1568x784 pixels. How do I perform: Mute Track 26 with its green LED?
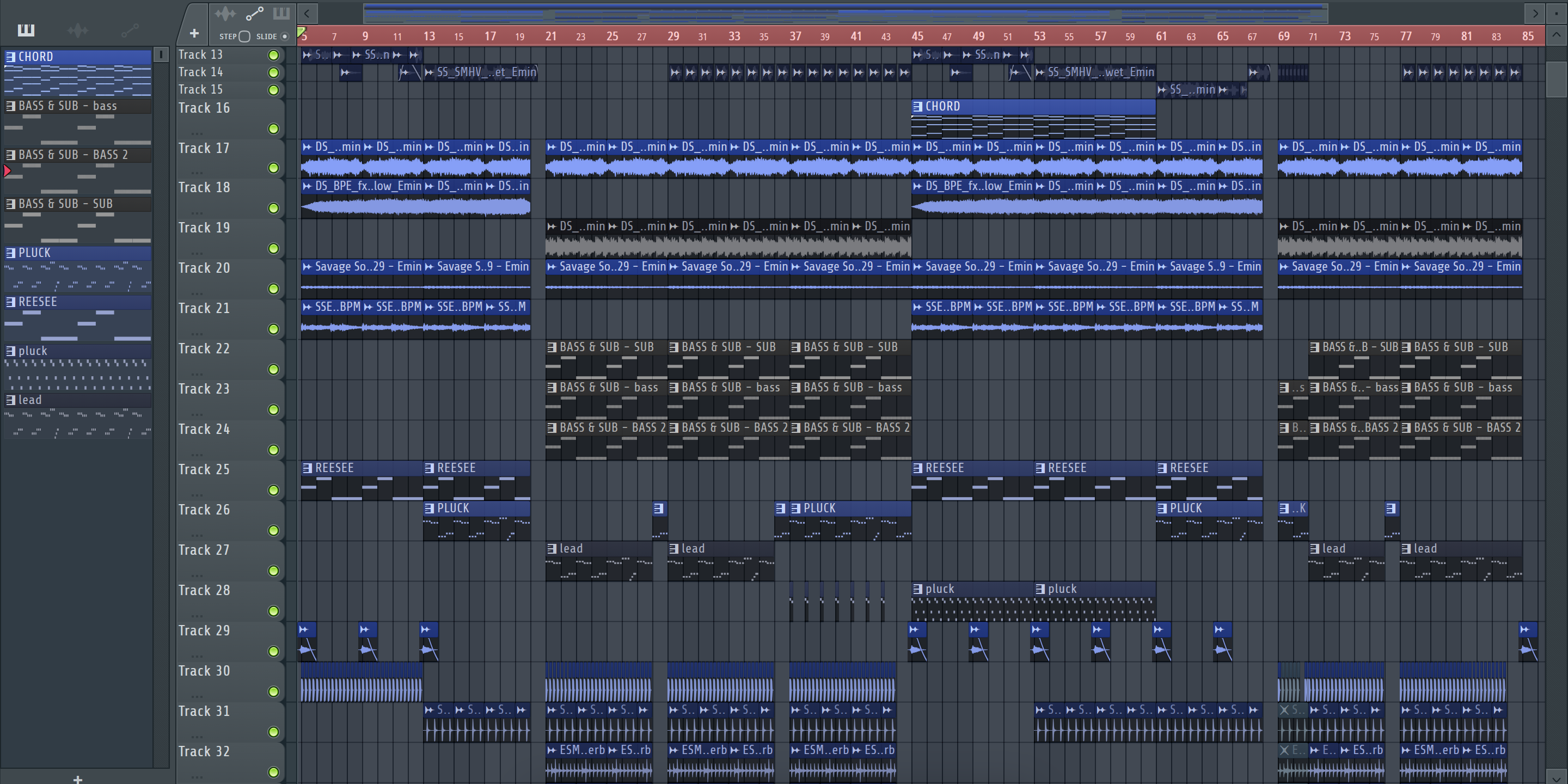pos(273,530)
